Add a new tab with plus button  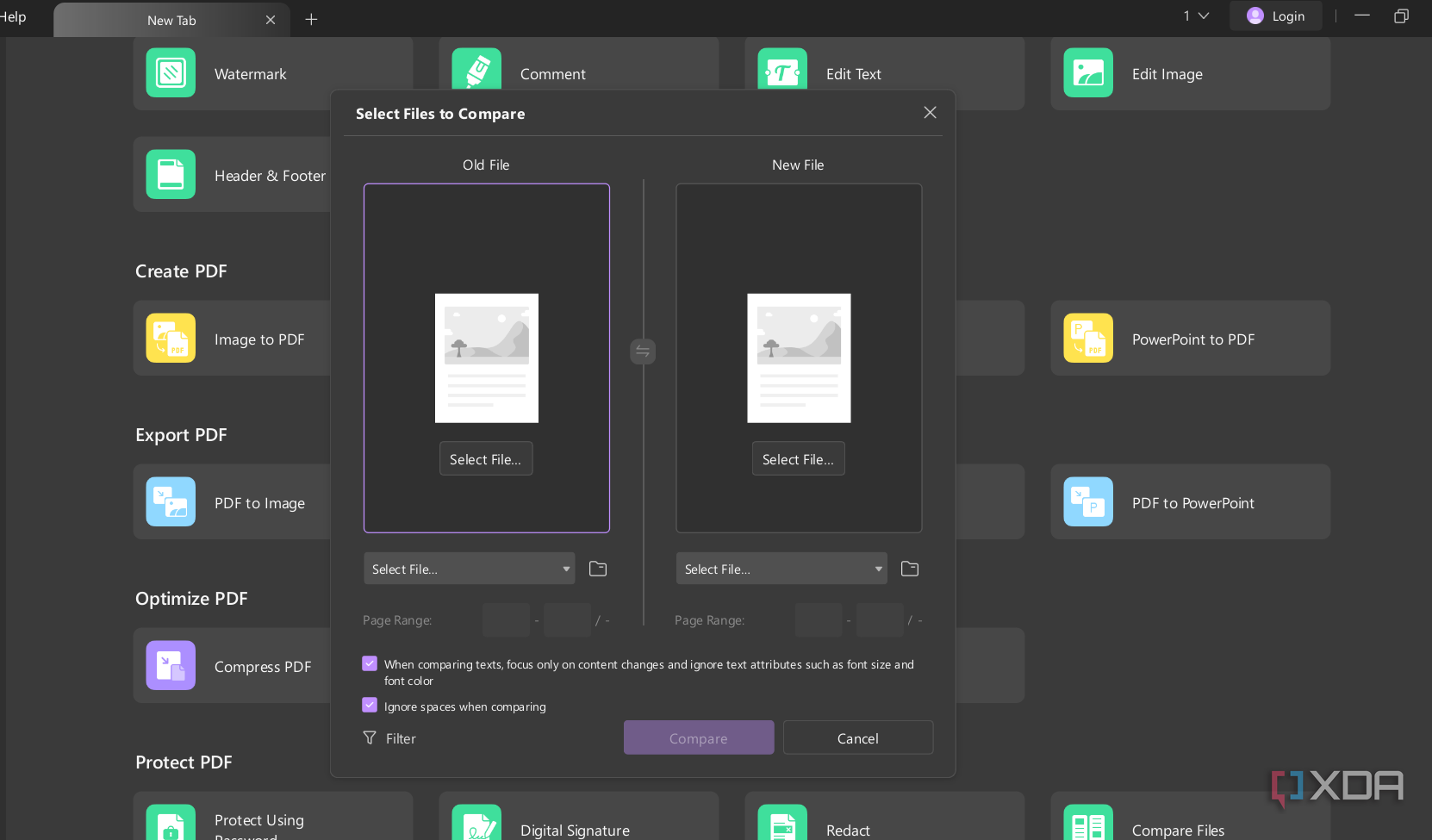pos(312,20)
